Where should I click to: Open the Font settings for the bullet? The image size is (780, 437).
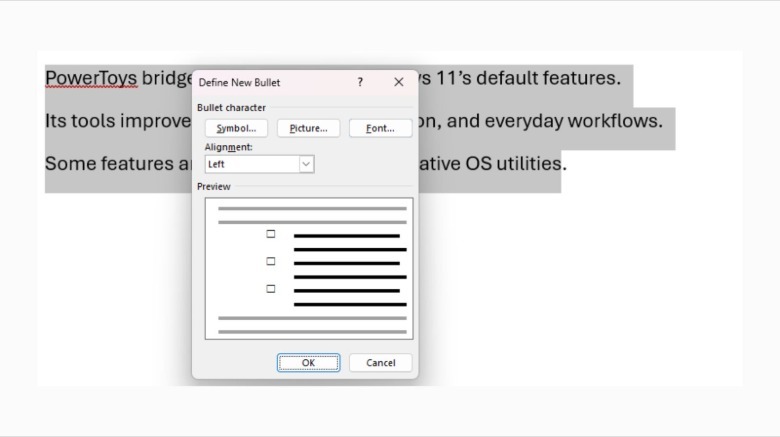pyautogui.click(x=381, y=128)
